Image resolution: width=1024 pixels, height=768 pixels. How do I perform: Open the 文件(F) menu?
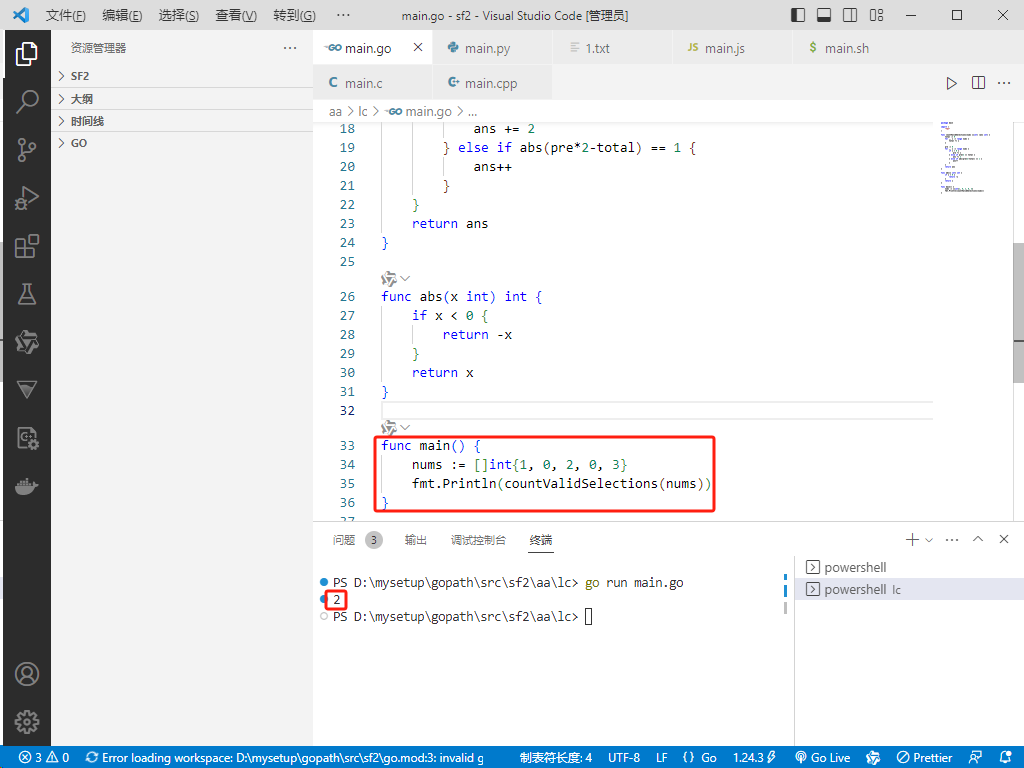click(x=65, y=15)
